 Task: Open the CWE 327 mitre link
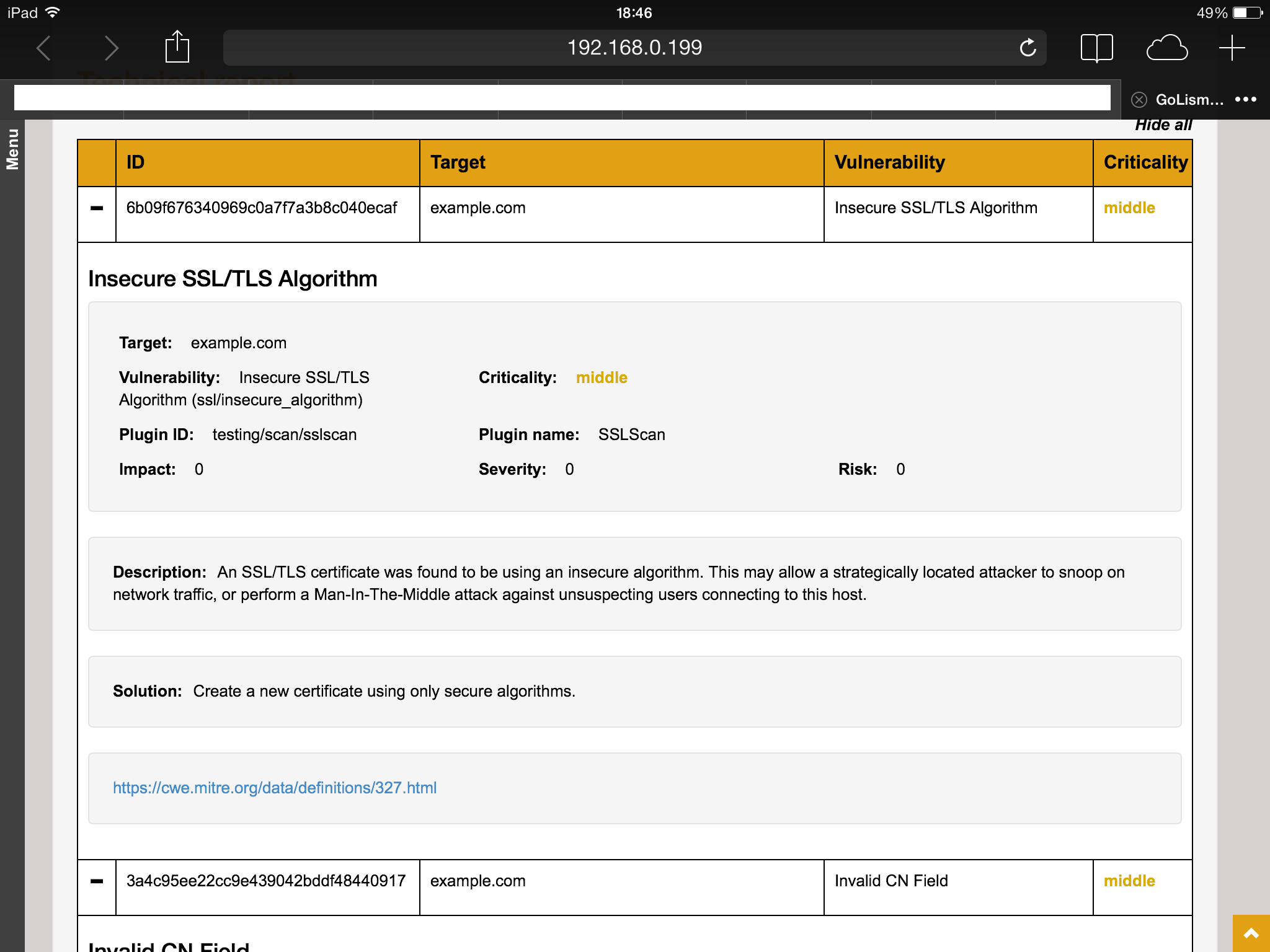coord(275,788)
